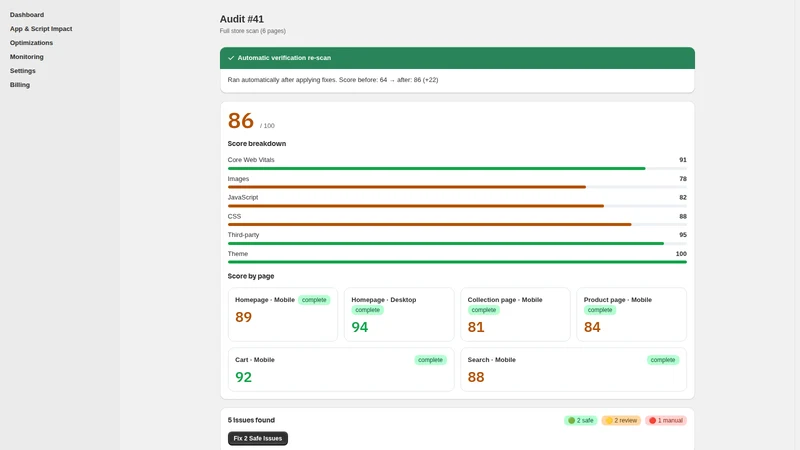The image size is (800, 450).
Task: Open the Product page · Mobile card
Action: tap(632, 314)
